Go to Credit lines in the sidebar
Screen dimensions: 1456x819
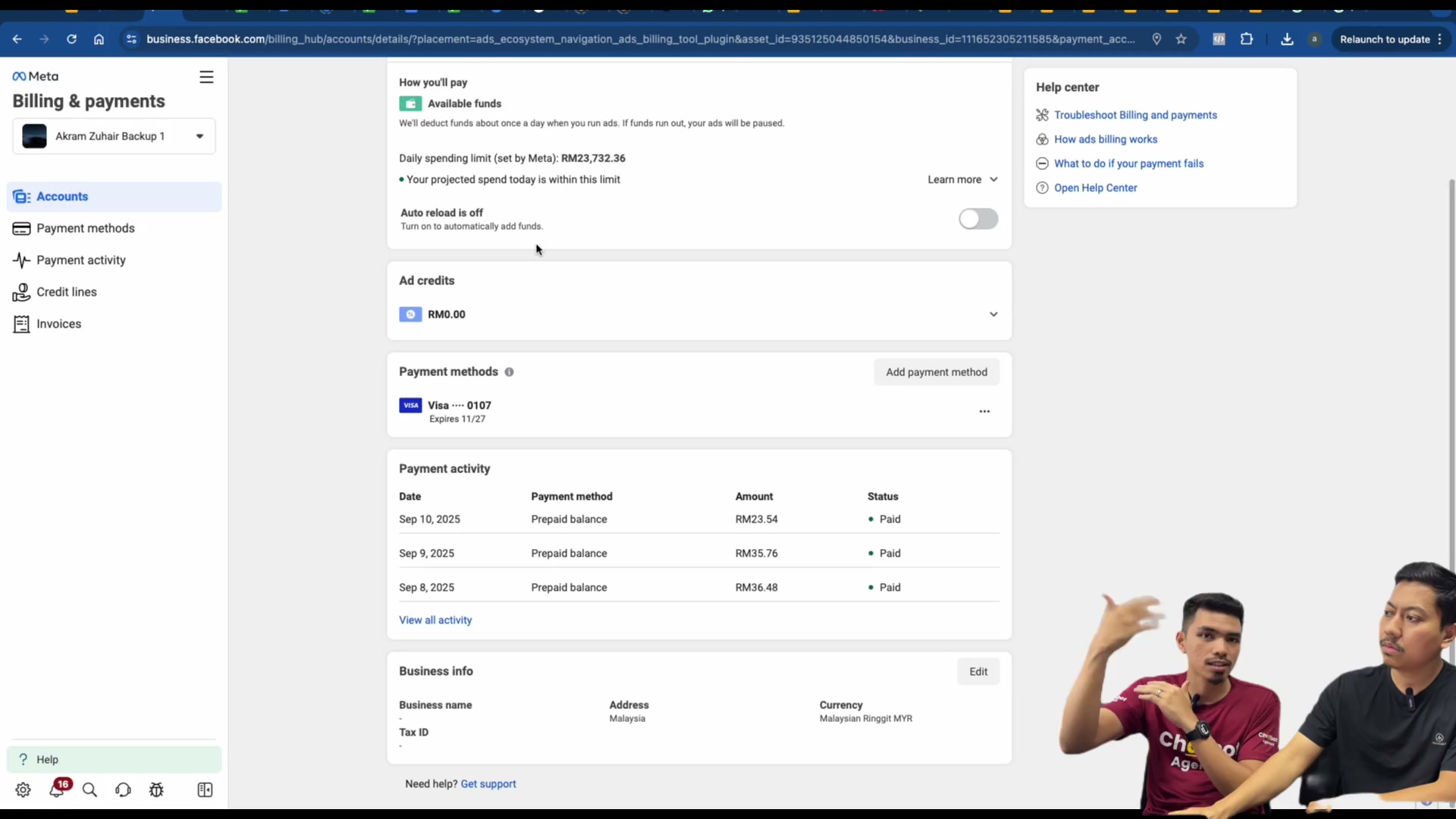pyautogui.click(x=114, y=293)
